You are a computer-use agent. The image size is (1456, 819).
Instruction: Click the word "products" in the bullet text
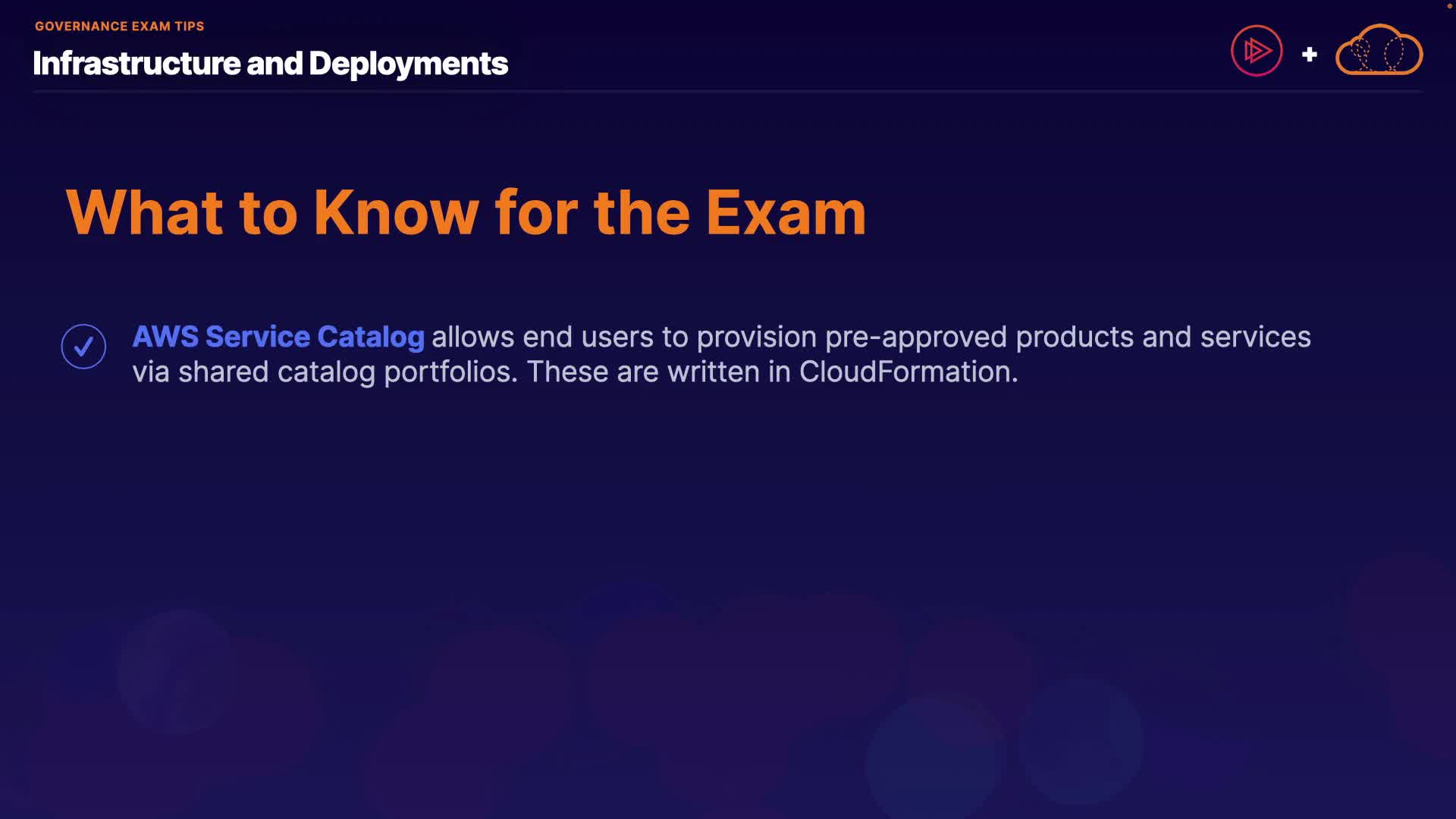click(1075, 337)
